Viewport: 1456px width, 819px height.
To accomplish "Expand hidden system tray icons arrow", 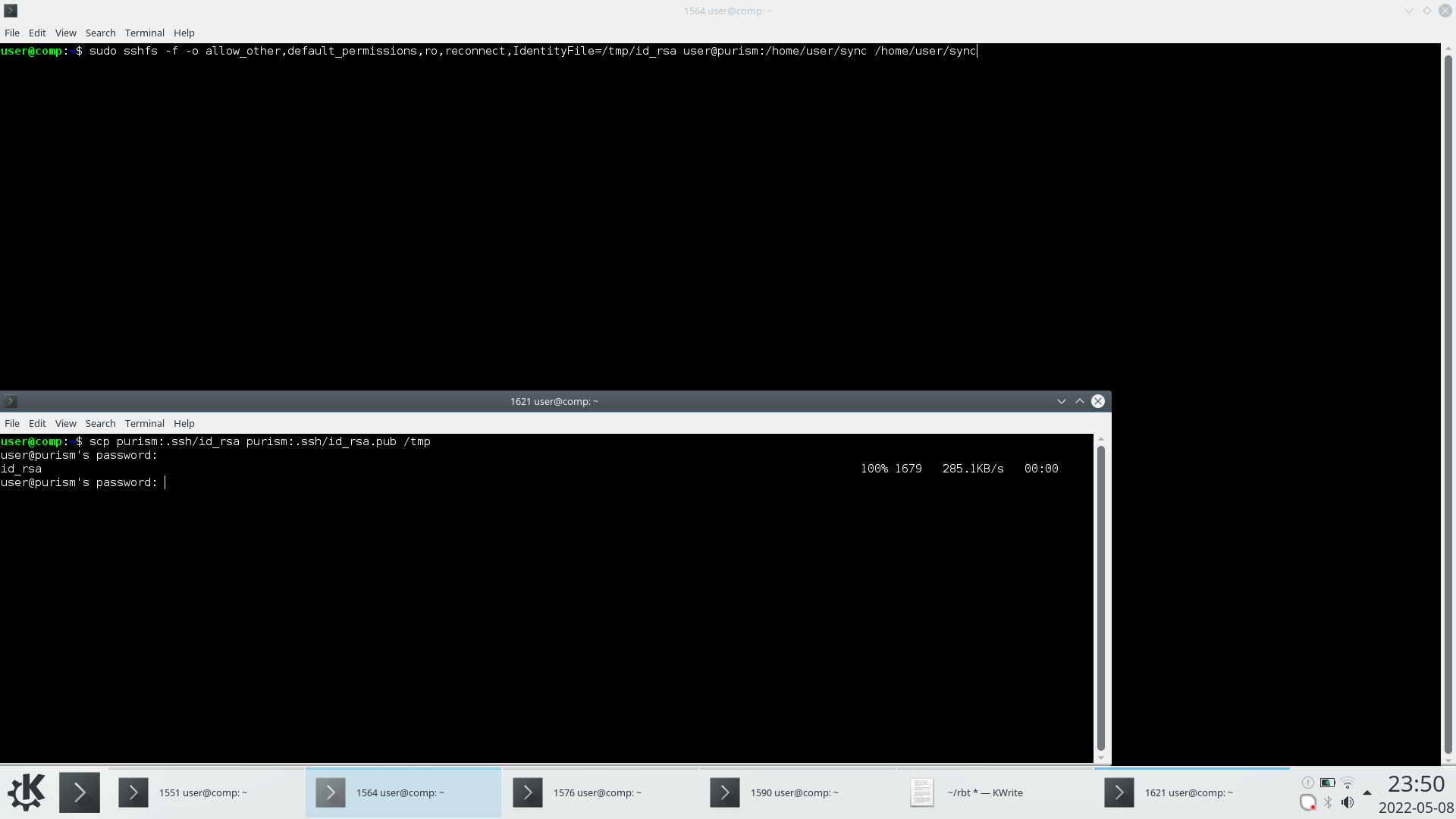I will tap(1367, 792).
